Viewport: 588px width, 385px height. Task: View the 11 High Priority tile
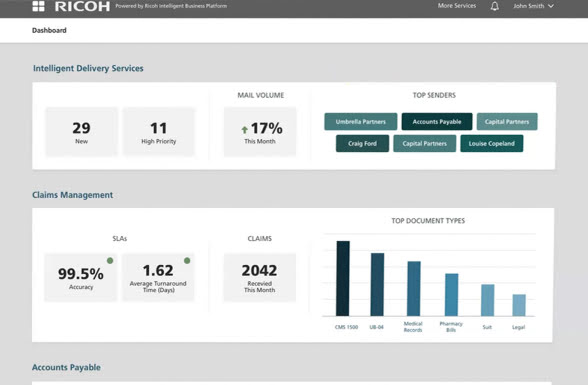[159, 132]
